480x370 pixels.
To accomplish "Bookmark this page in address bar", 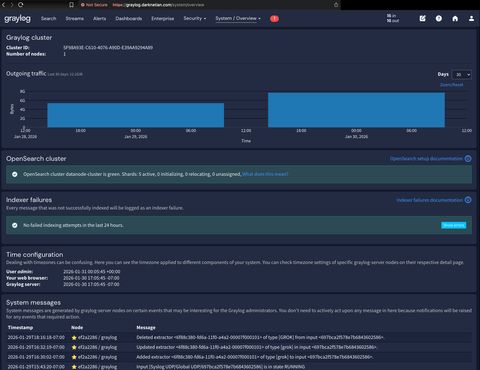I will click(71, 5).
